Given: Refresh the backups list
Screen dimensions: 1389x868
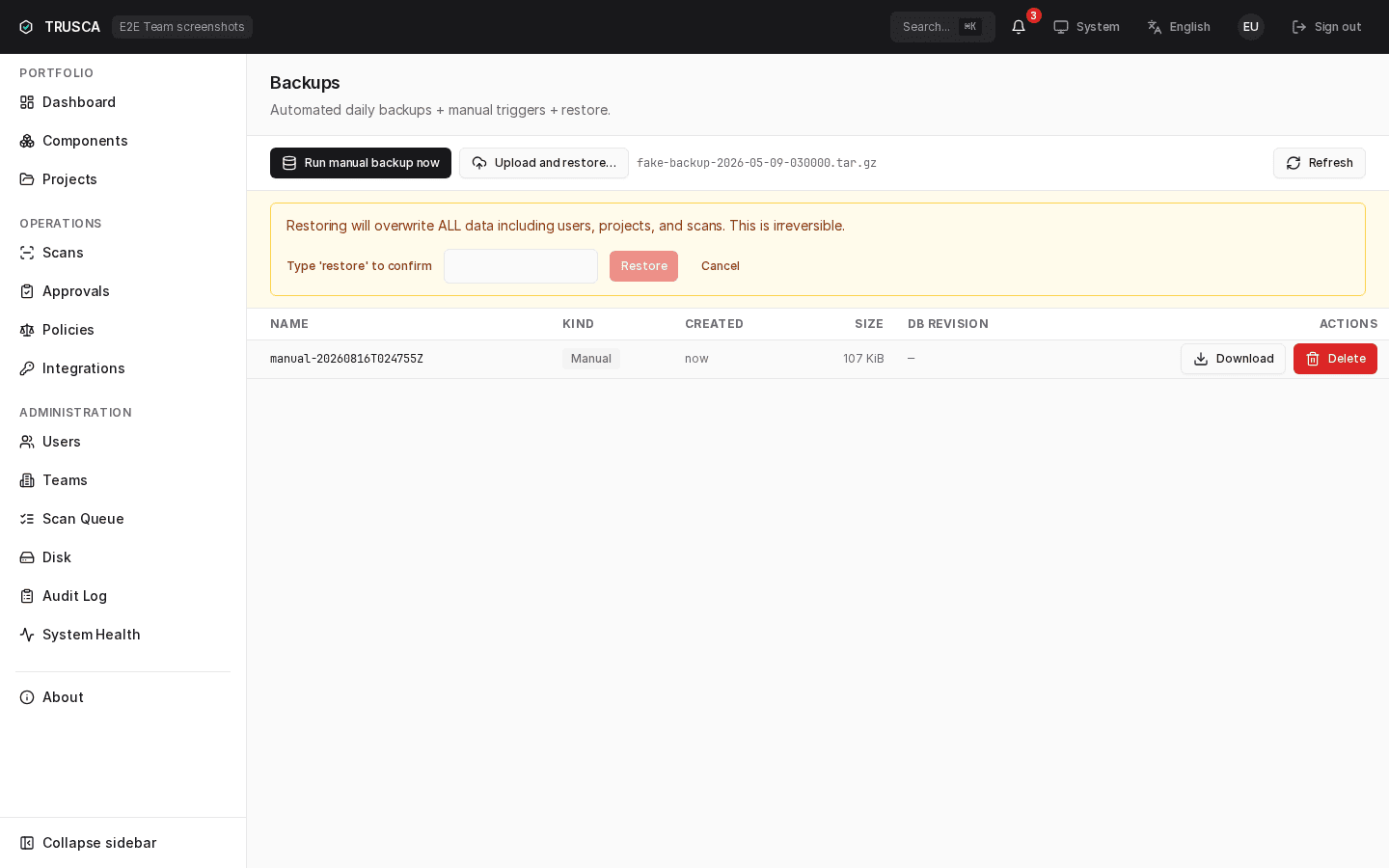Looking at the screenshot, I should tap(1320, 163).
